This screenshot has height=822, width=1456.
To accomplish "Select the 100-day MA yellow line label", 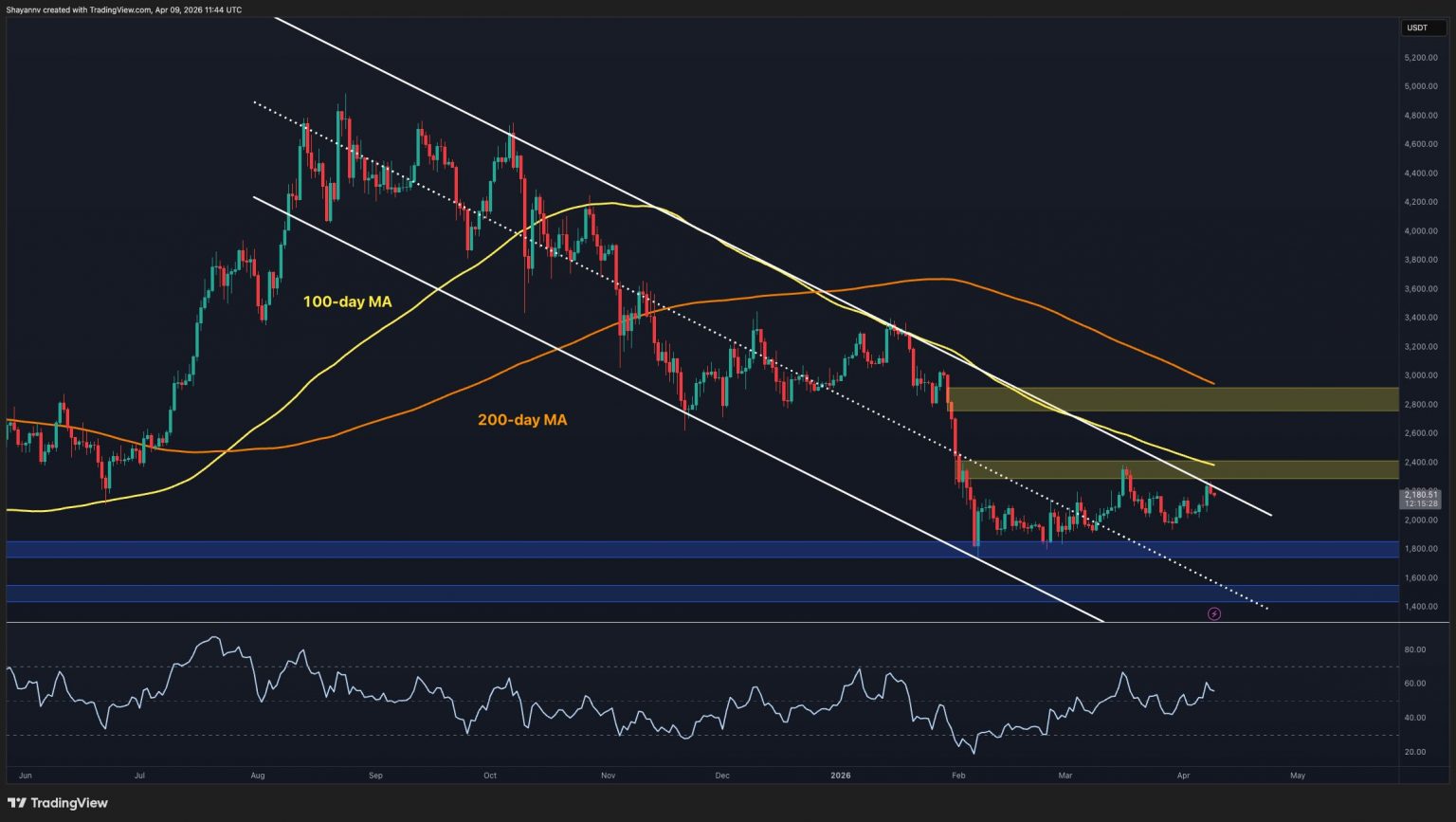I will [348, 302].
